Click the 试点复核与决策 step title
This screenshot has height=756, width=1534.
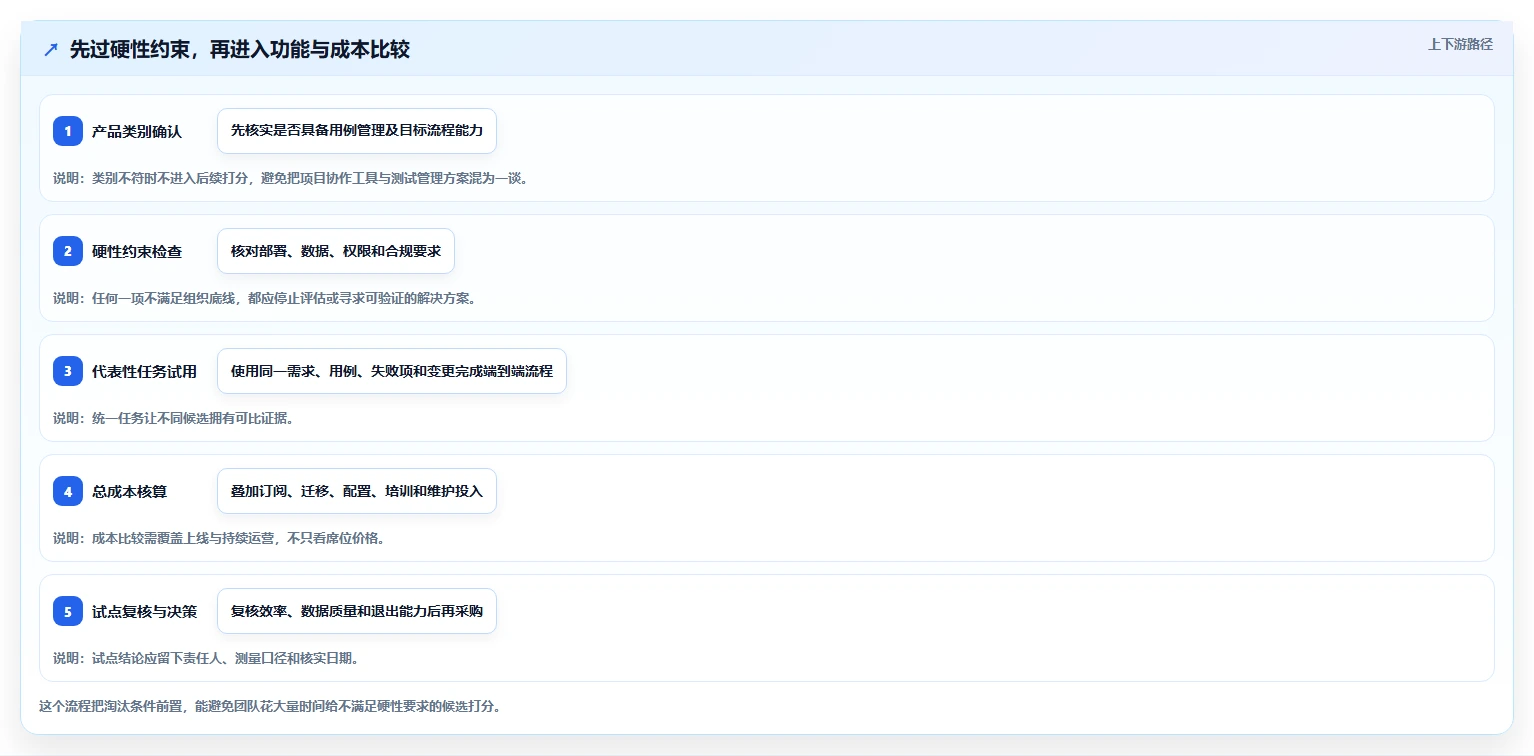144,611
